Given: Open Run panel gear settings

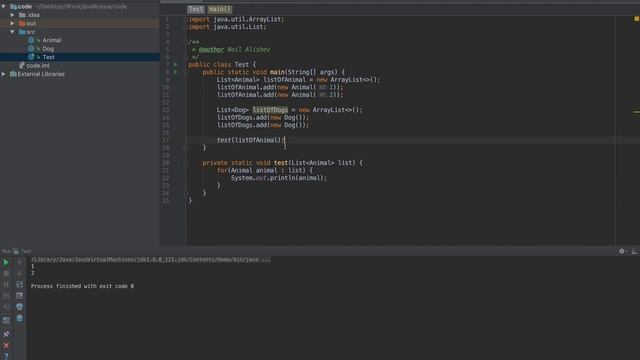Looking at the screenshot, I should click(622, 251).
